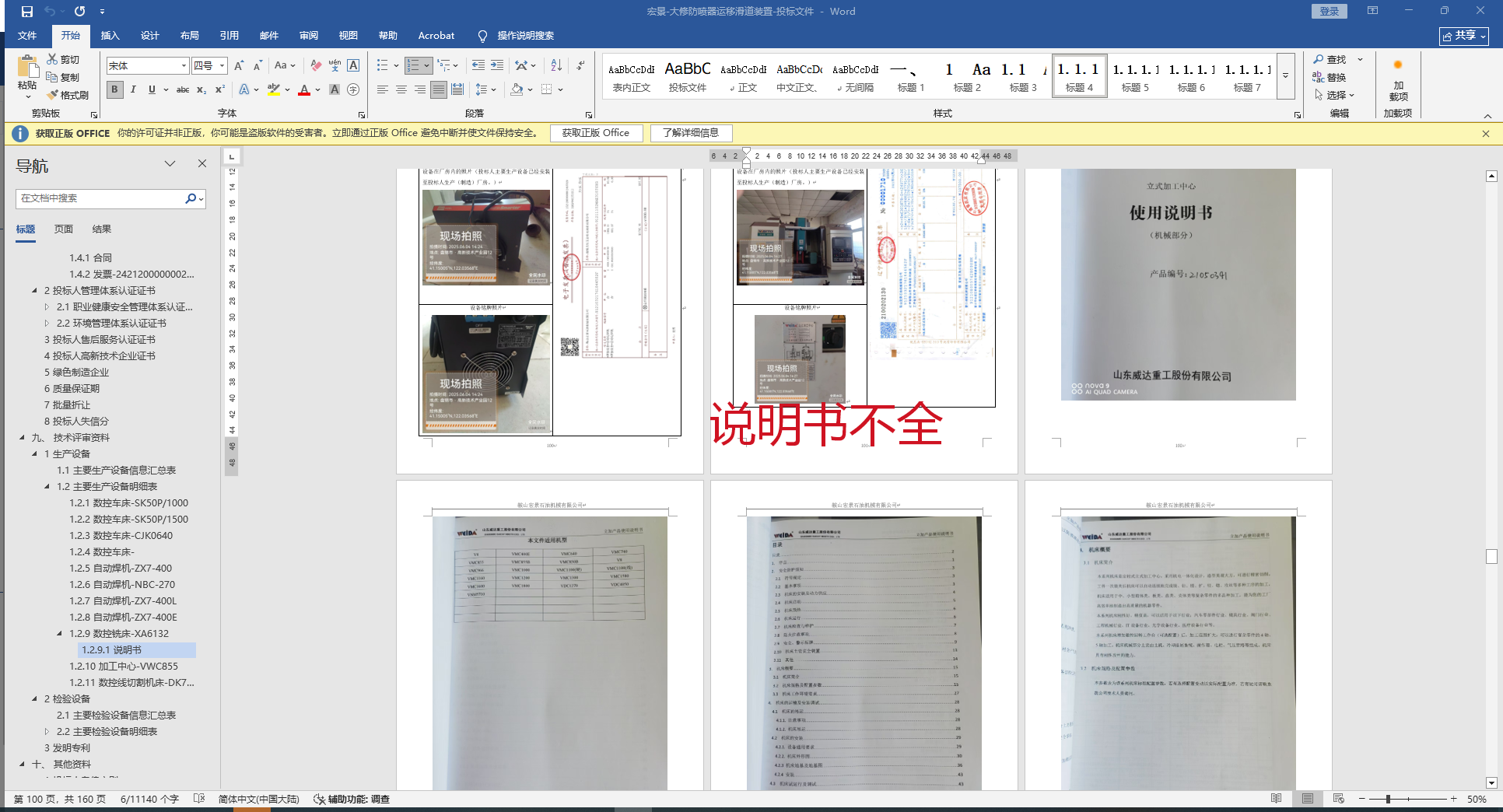1503x812 pixels.
Task: Open the 替换 (Replace) tool
Action: pos(1330,77)
